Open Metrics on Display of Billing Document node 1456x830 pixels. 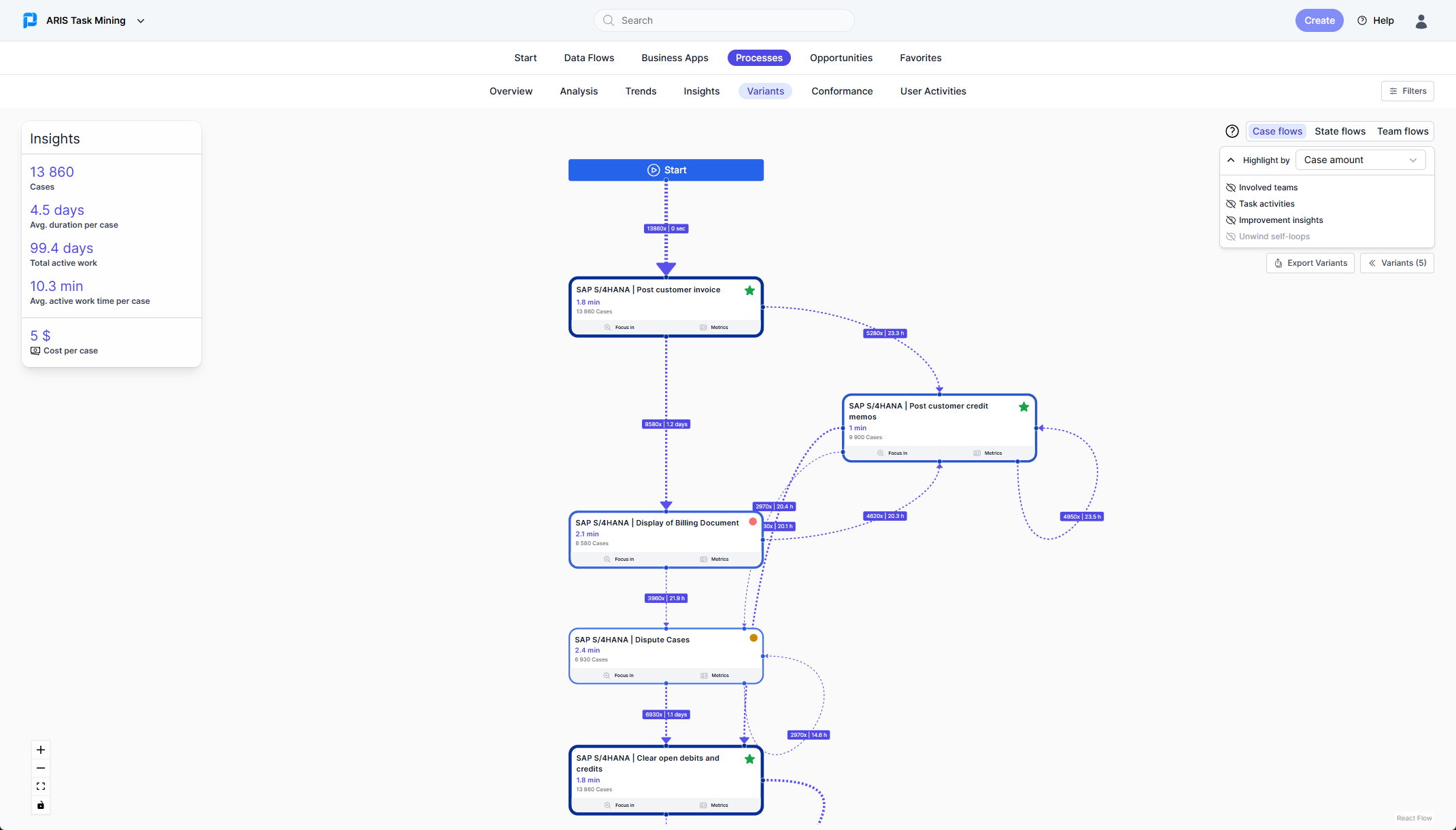click(x=713, y=559)
